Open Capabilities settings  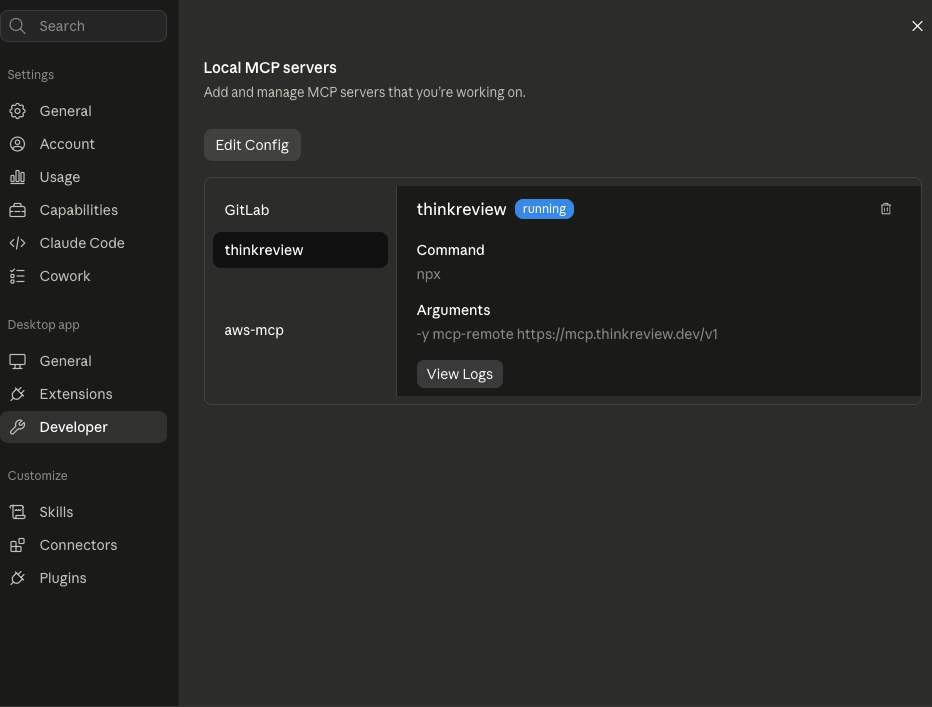[x=83, y=210]
